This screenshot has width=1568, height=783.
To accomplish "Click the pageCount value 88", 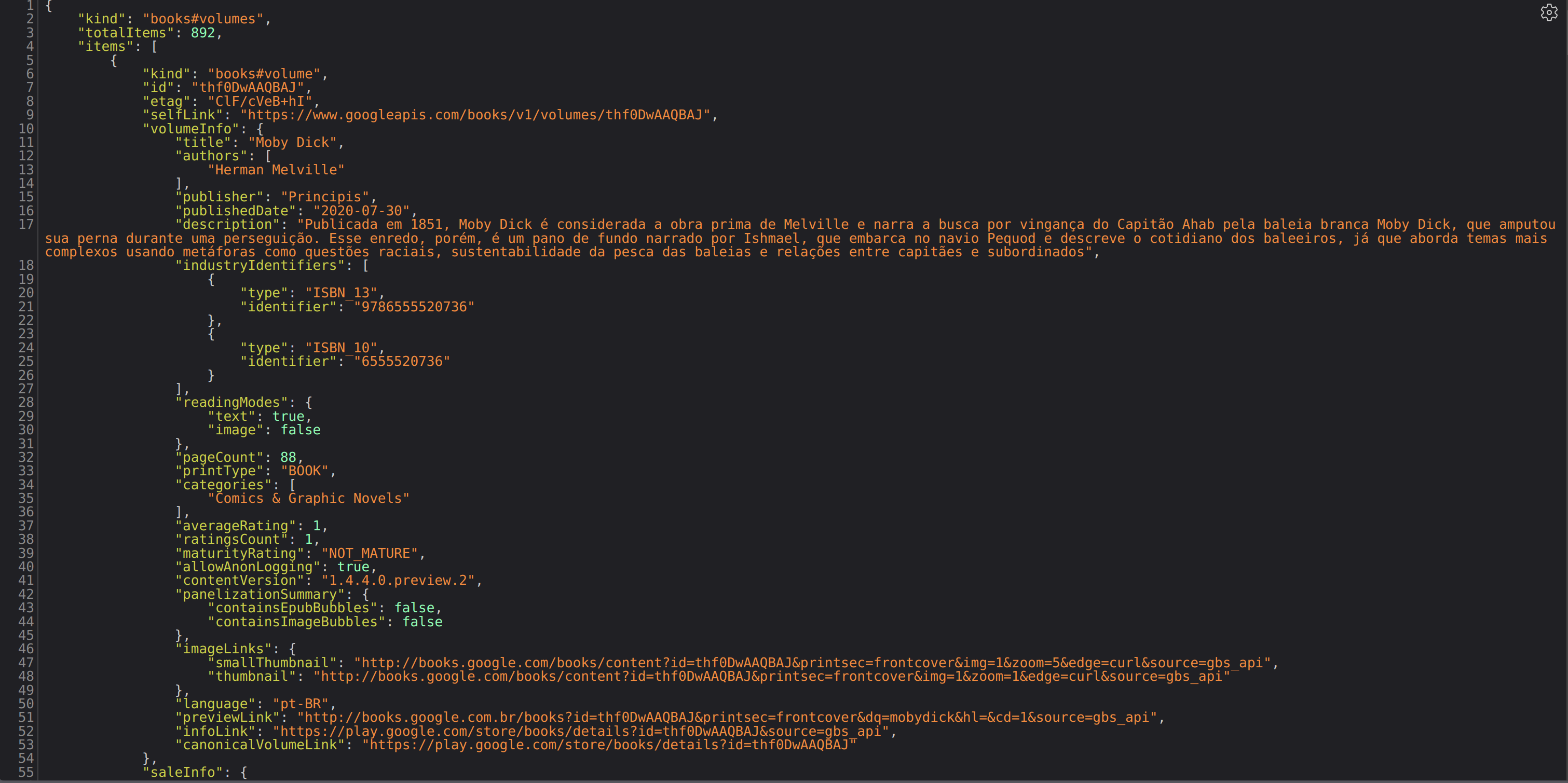I will (x=288, y=458).
